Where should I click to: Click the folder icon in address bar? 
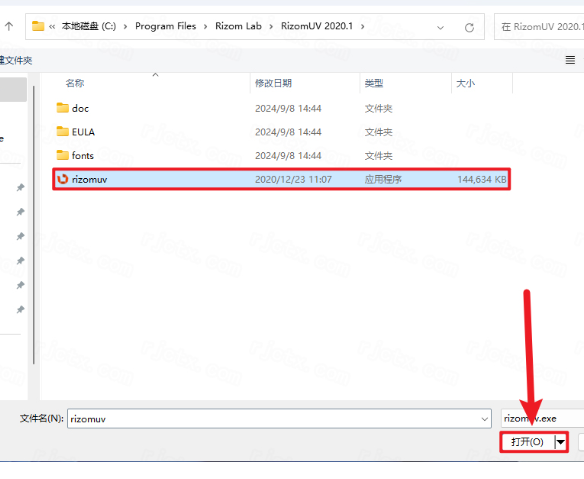[38, 26]
